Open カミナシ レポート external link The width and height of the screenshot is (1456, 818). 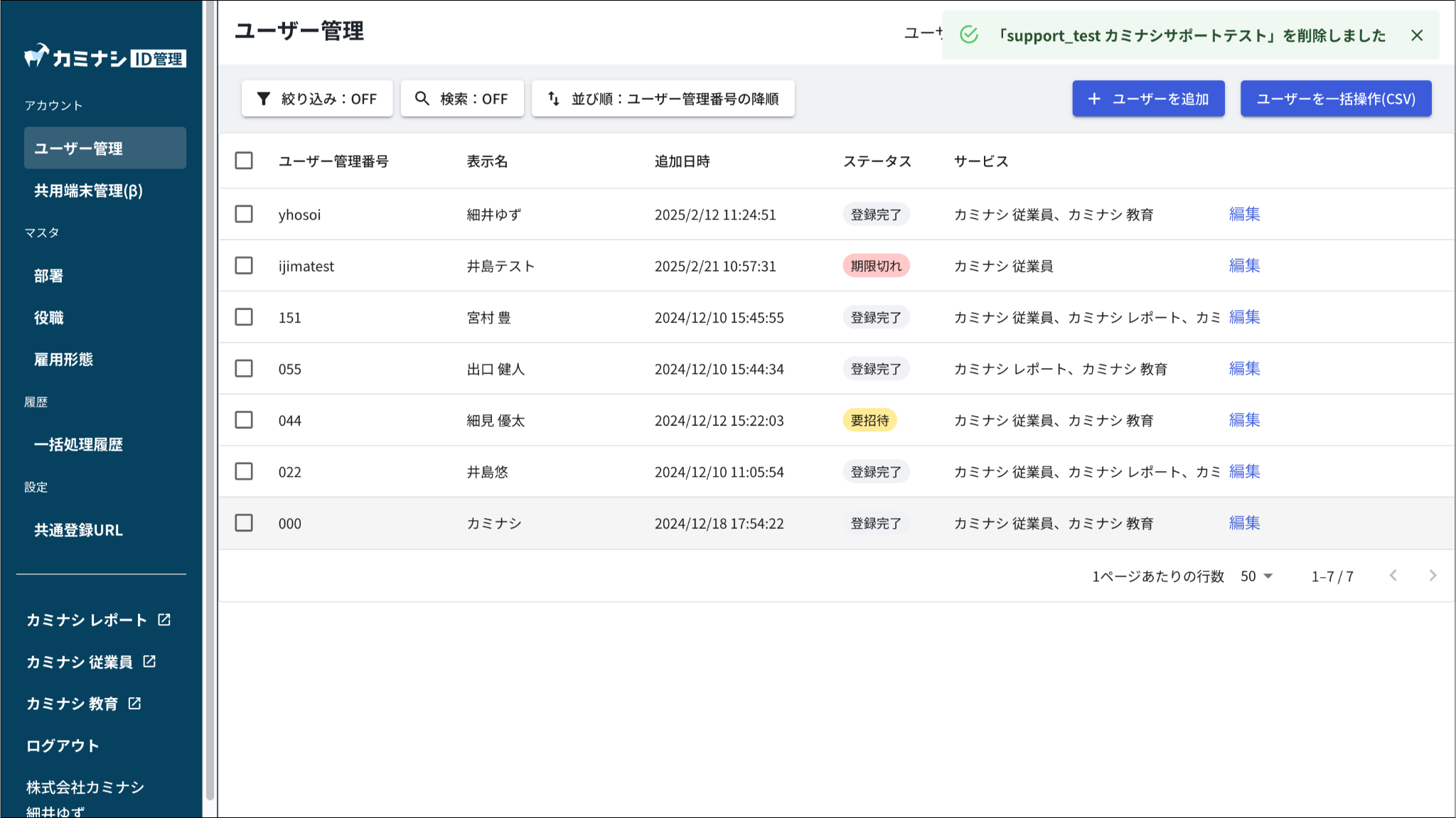[x=98, y=620]
